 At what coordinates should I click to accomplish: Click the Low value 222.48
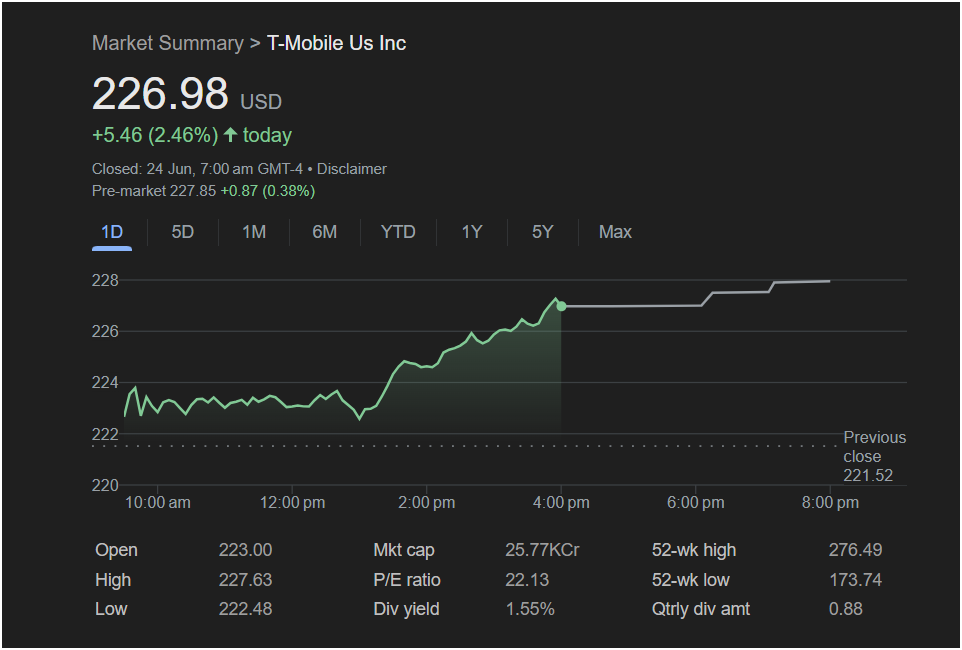(x=245, y=609)
